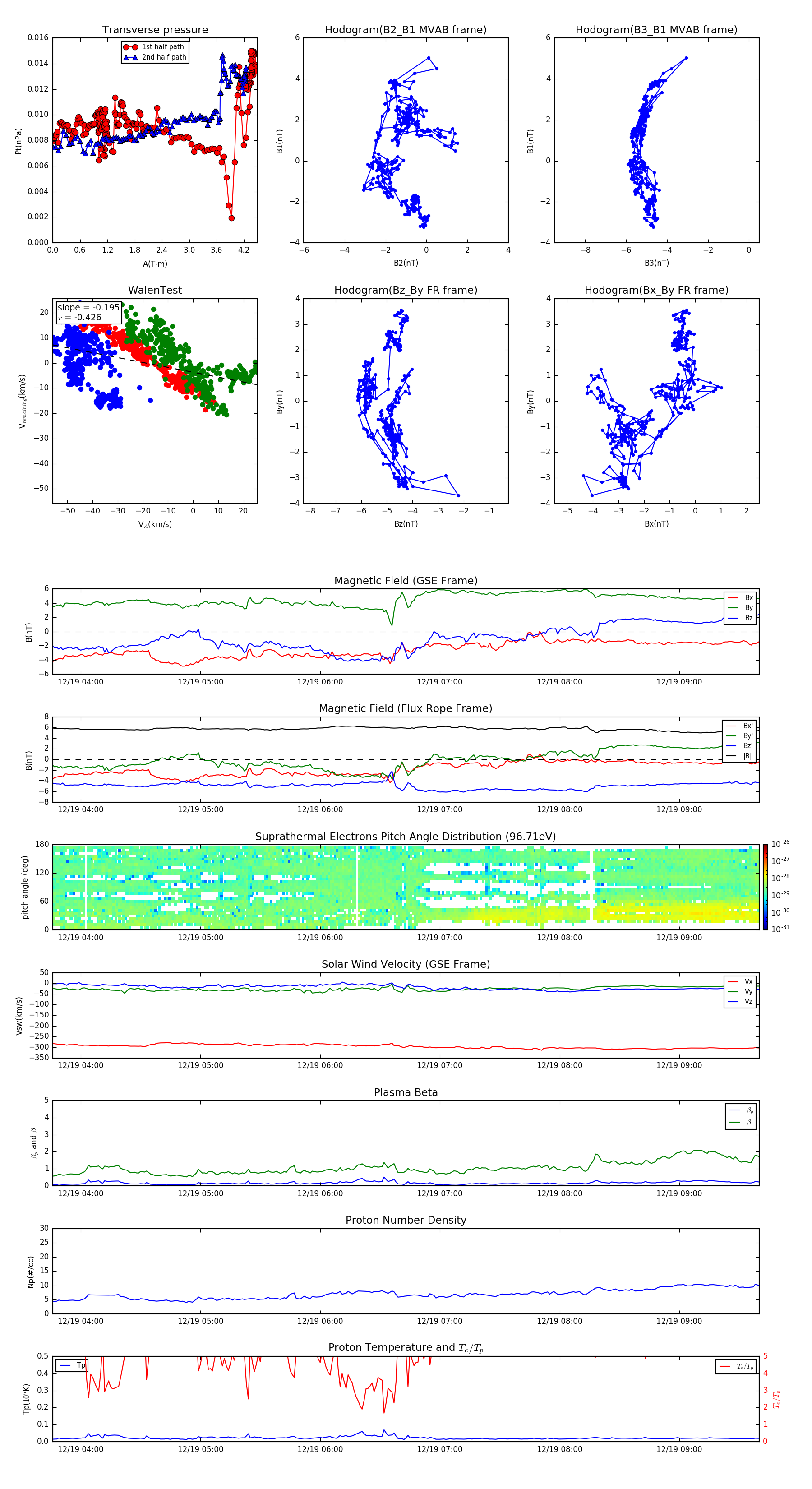Image resolution: width=812 pixels, height=1489 pixels.
Task: Click the "Hodogram(B2_B1 MVAB frame)" title
Action: [406, 29]
